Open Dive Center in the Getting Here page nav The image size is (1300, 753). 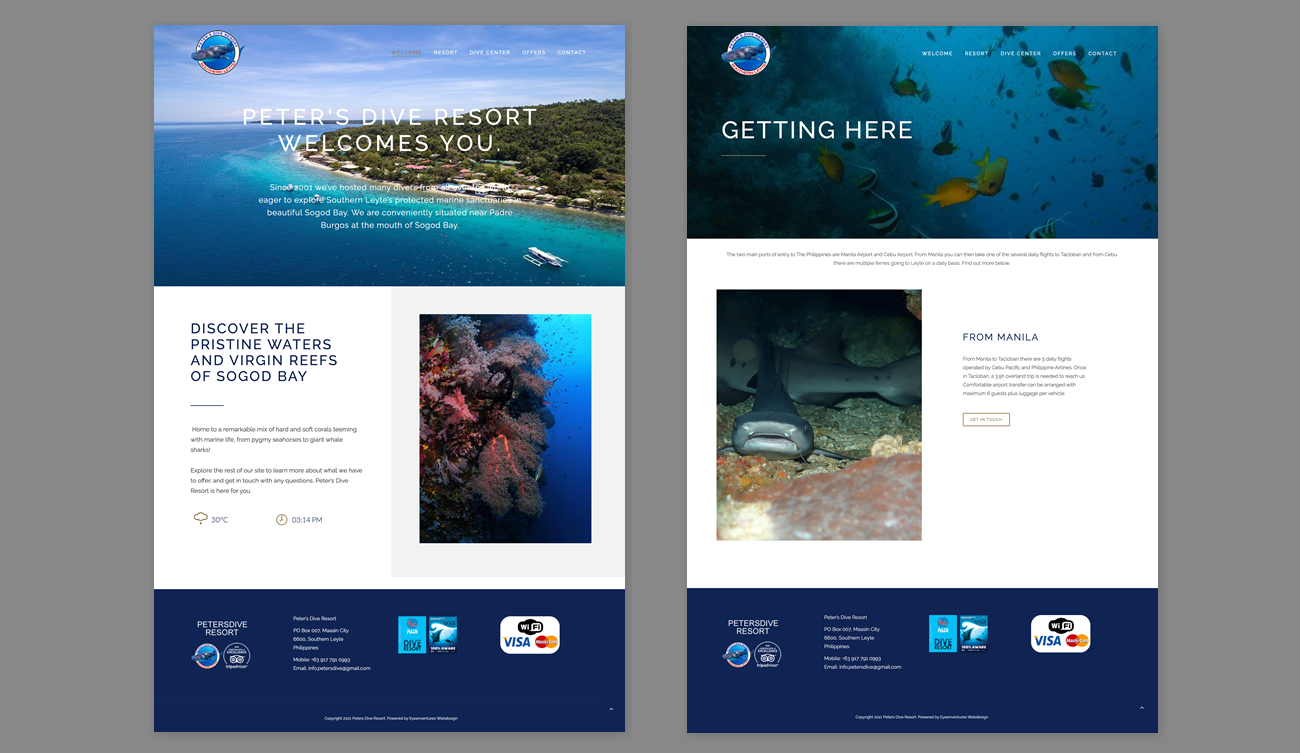coord(1020,54)
